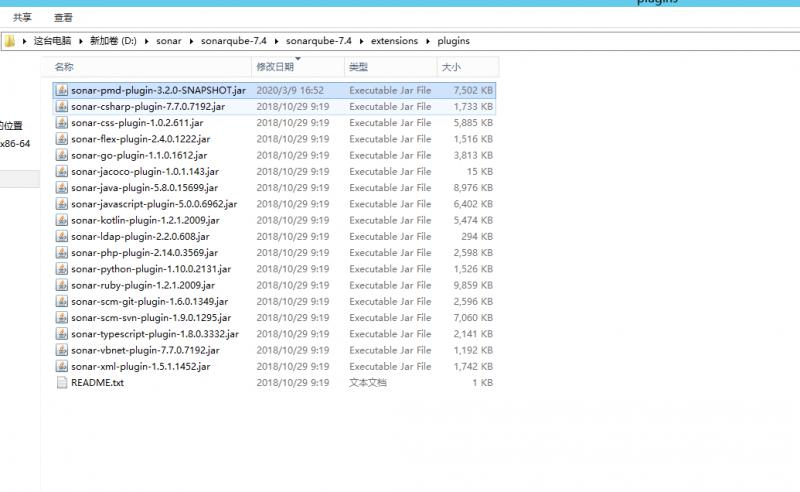This screenshot has height=492, width=800.
Task: Select file sonar-kotlin-plugin-1.2.1.2009.jar
Action: 145,220
